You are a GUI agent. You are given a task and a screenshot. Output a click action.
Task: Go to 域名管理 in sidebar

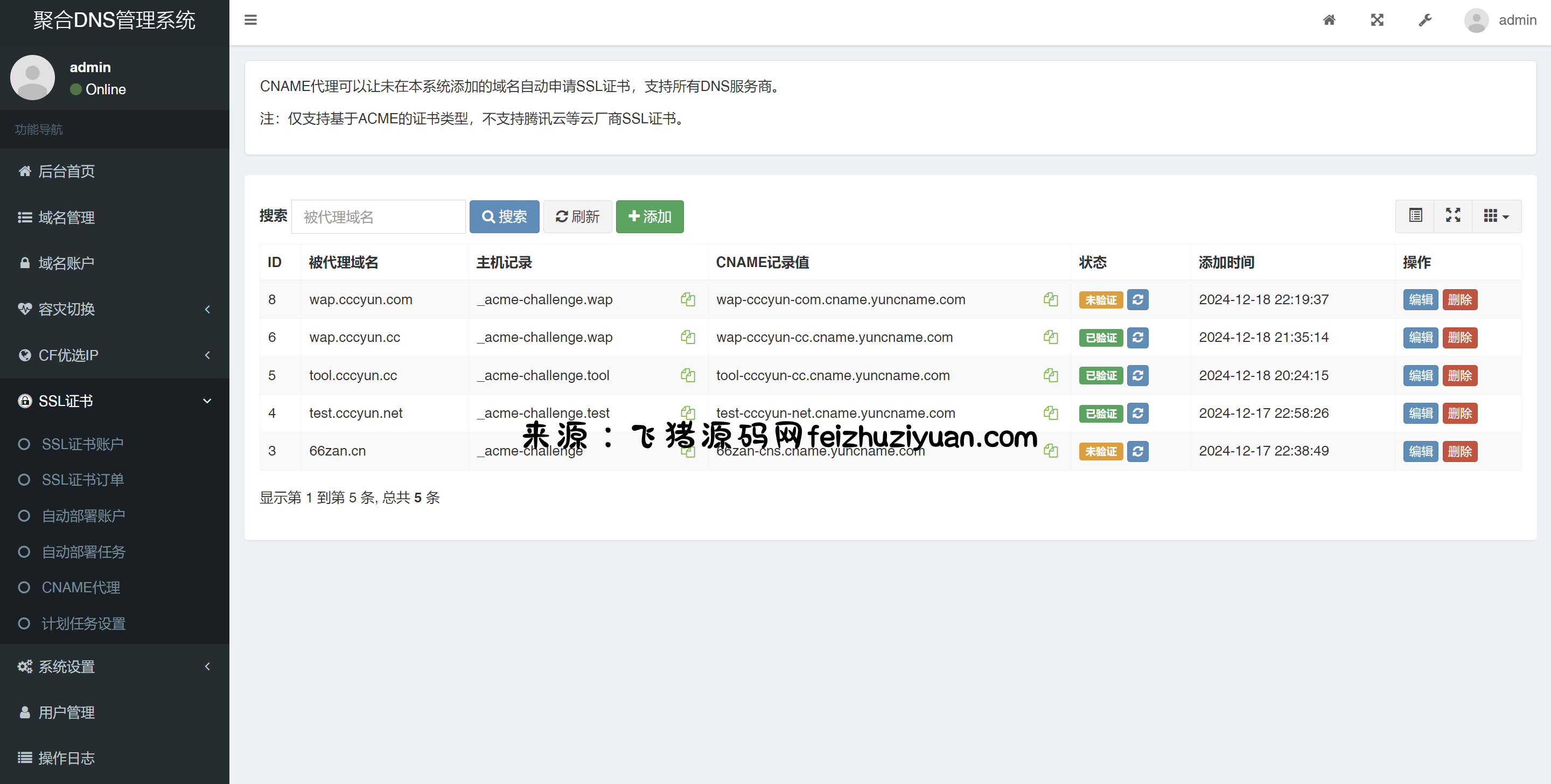66,218
